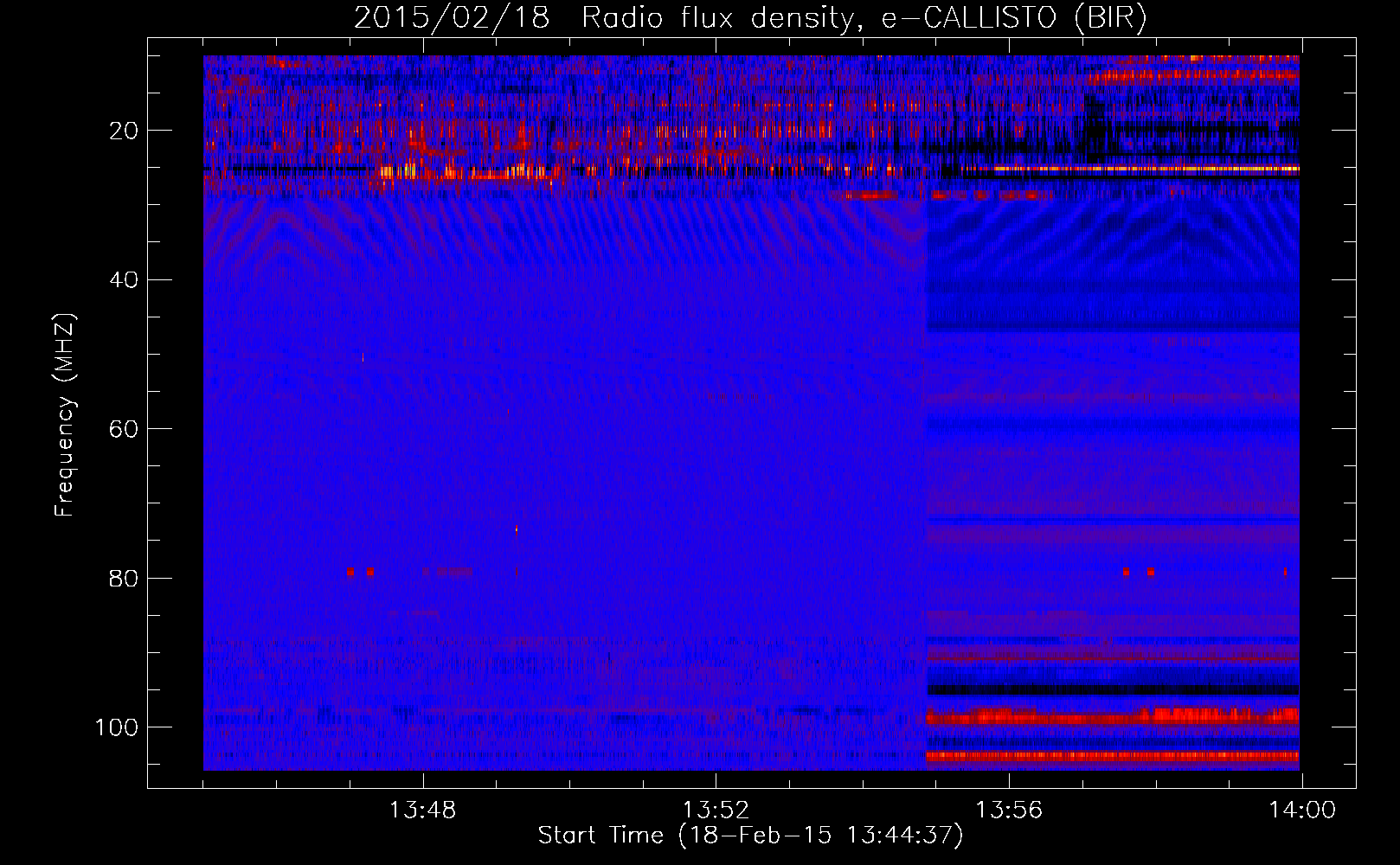1400x865 pixels.
Task: Click the 13:52 time tick label
Action: click(716, 811)
